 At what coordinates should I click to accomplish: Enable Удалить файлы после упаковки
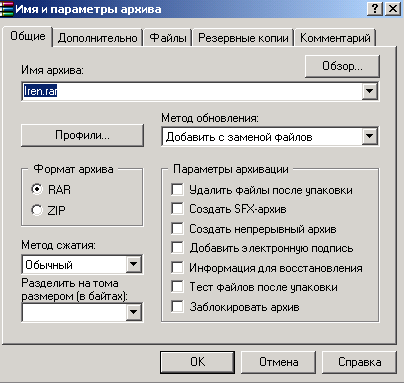(x=177, y=189)
